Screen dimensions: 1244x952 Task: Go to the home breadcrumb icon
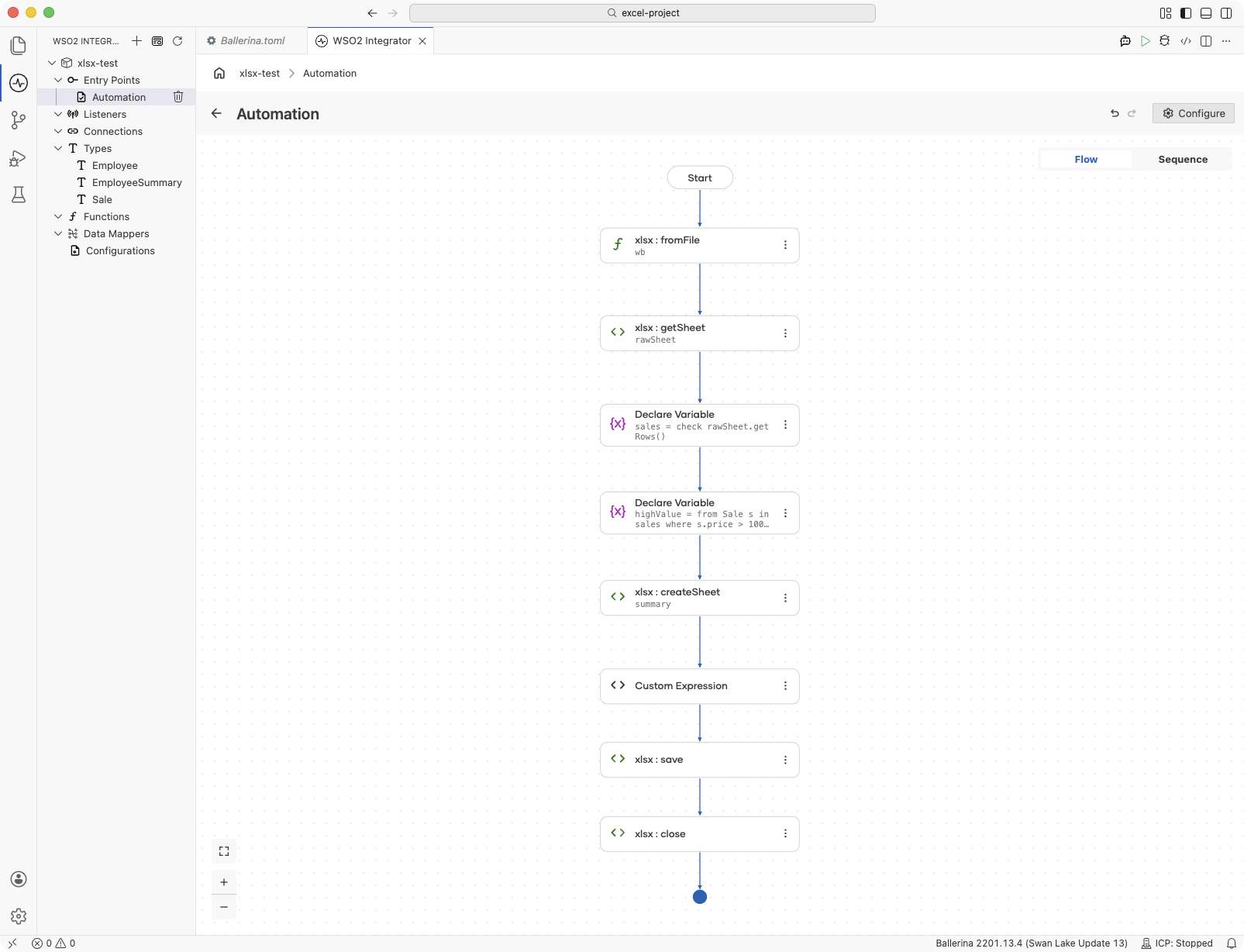[219, 73]
